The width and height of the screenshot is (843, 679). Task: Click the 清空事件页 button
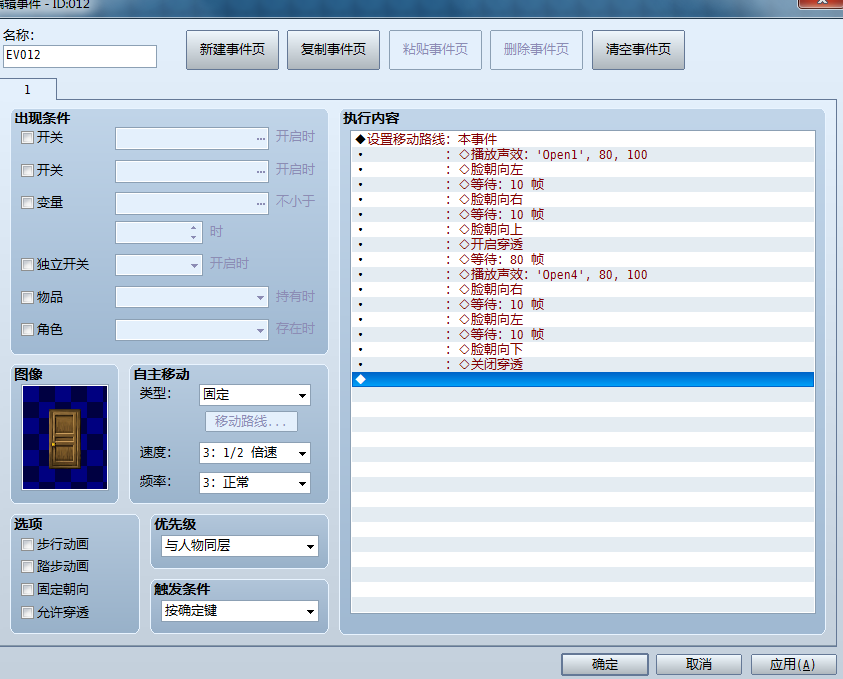coord(638,50)
